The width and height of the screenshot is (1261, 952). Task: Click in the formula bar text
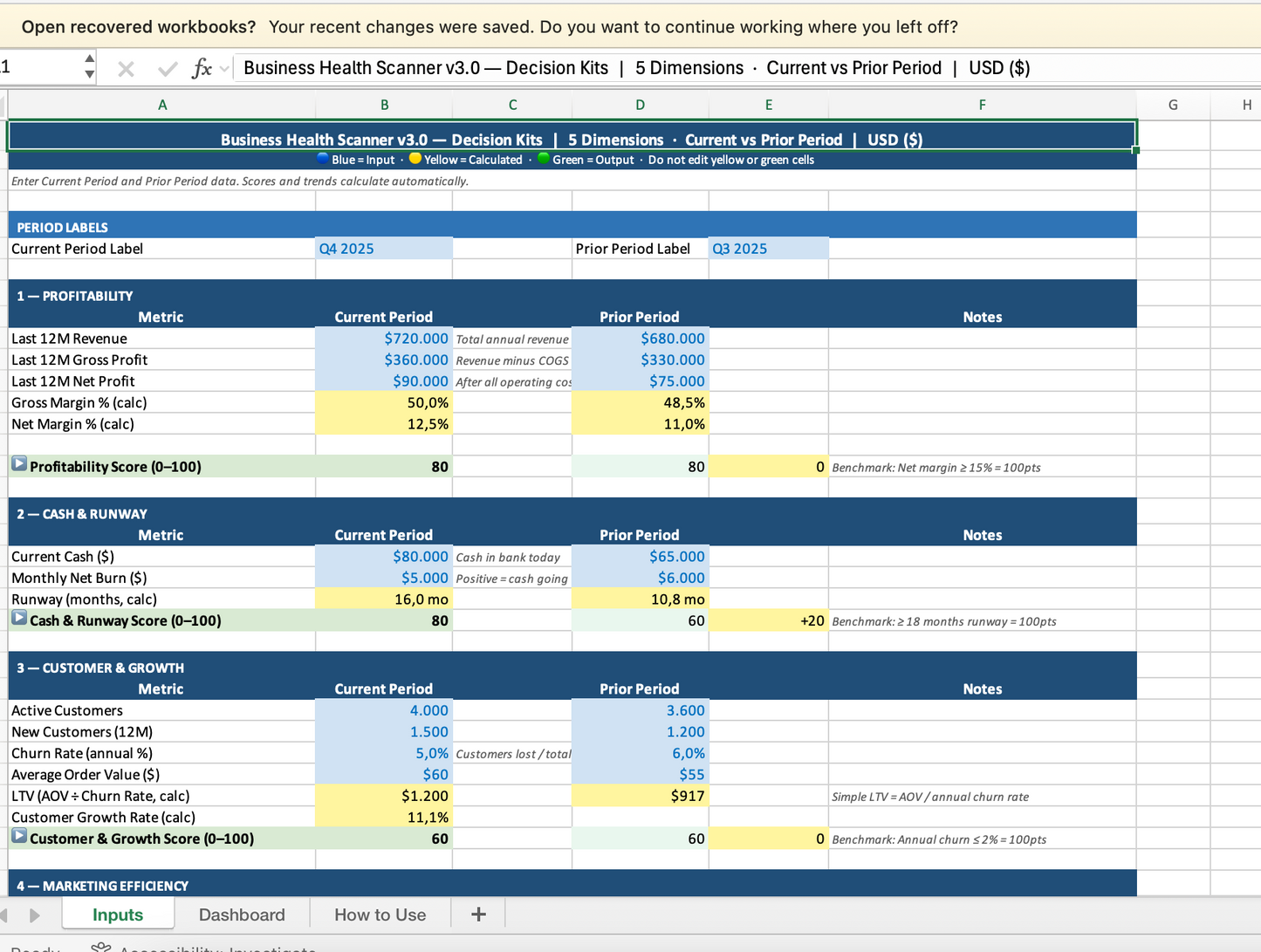[x=637, y=68]
